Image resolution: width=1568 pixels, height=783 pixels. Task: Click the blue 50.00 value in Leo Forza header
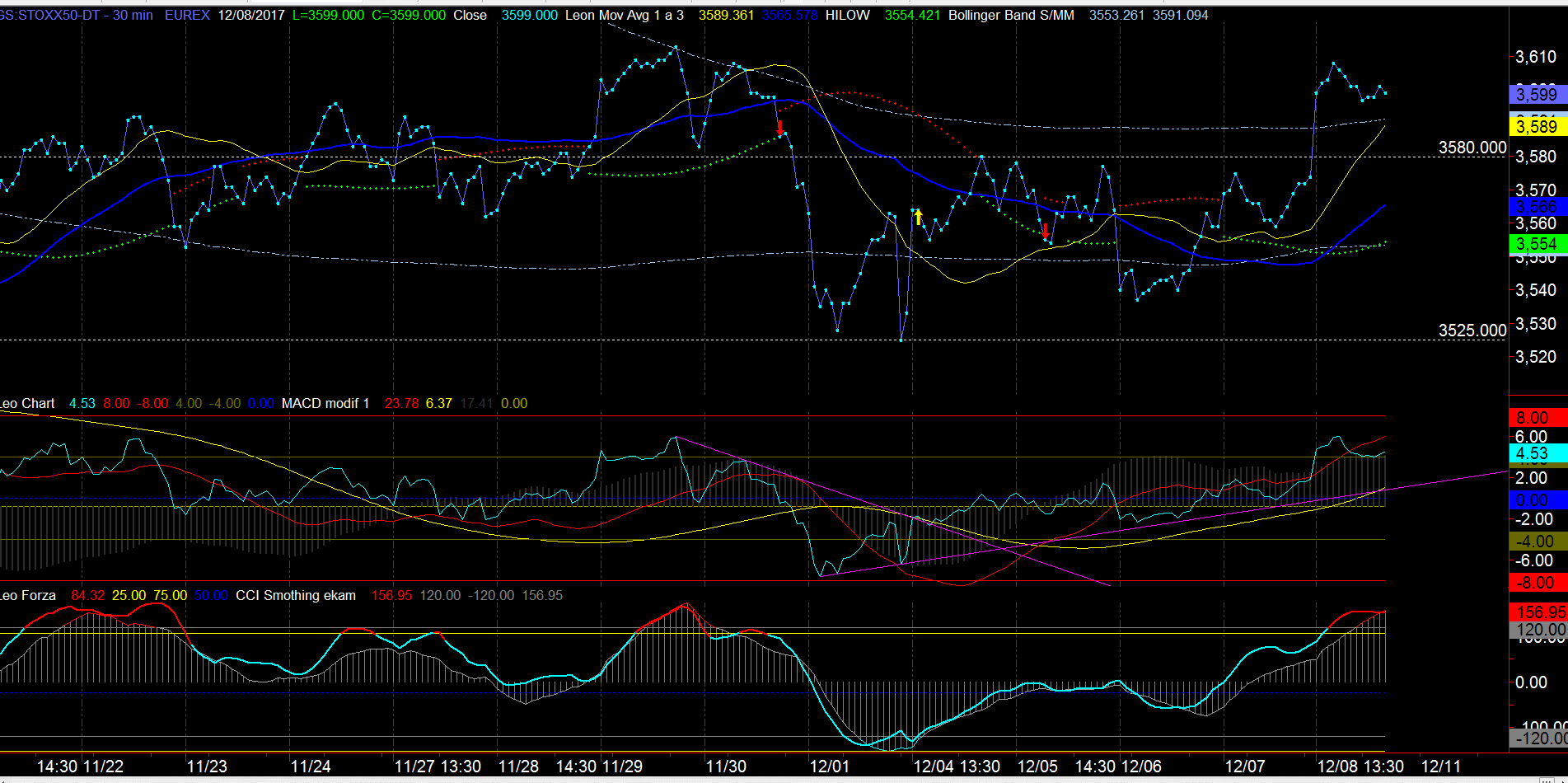pos(211,595)
